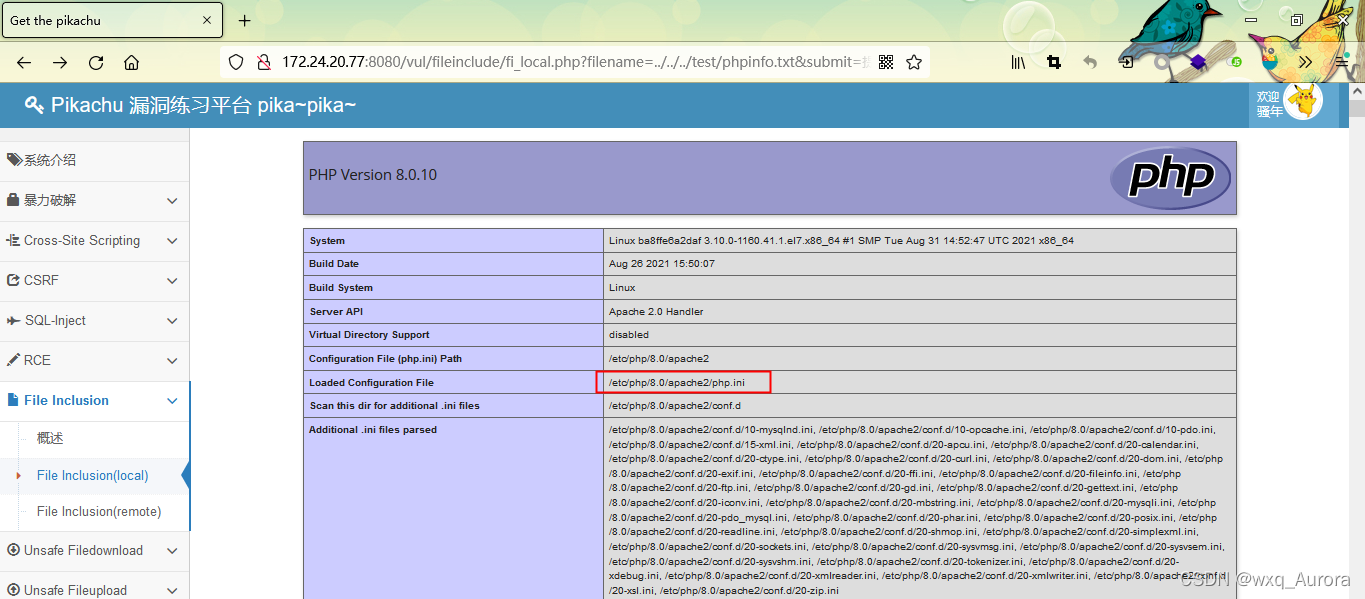Viewport: 1365px width, 599px height.
Task: Click the 'Pikachu 漏洞练习平台 pika~pika~' title
Action: 203,105
